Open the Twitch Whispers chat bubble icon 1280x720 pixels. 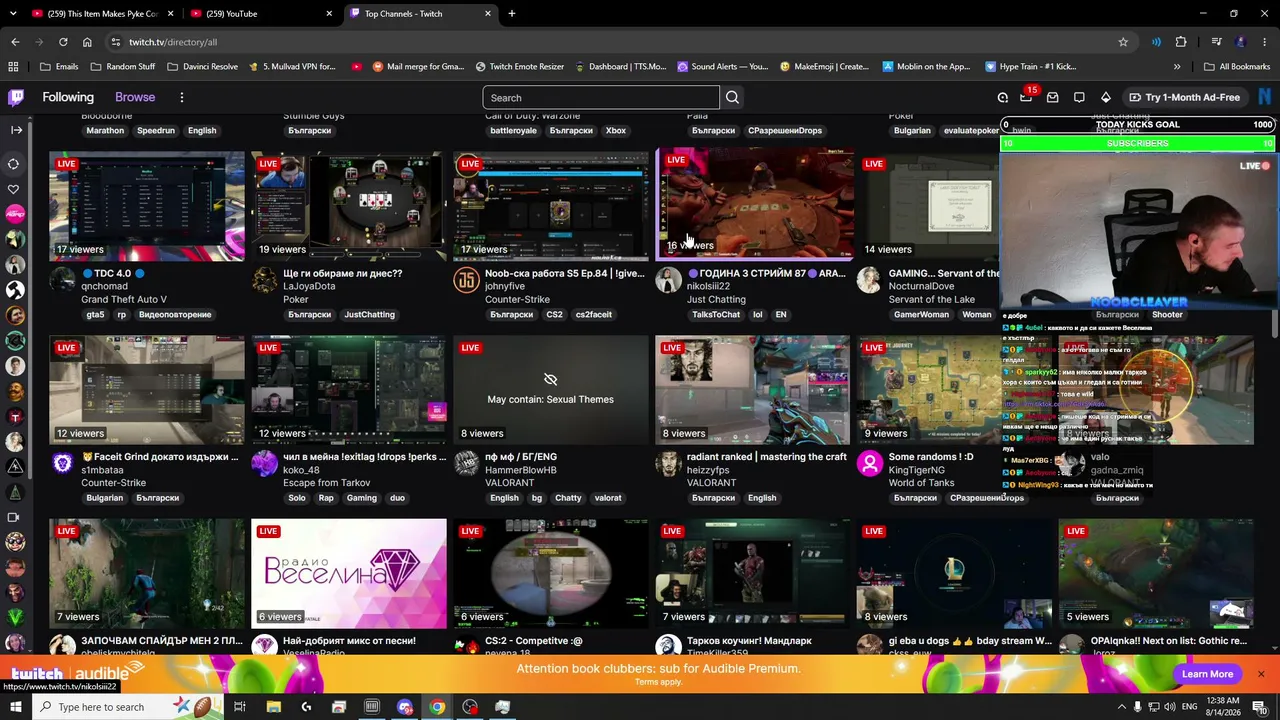[x=1079, y=97]
